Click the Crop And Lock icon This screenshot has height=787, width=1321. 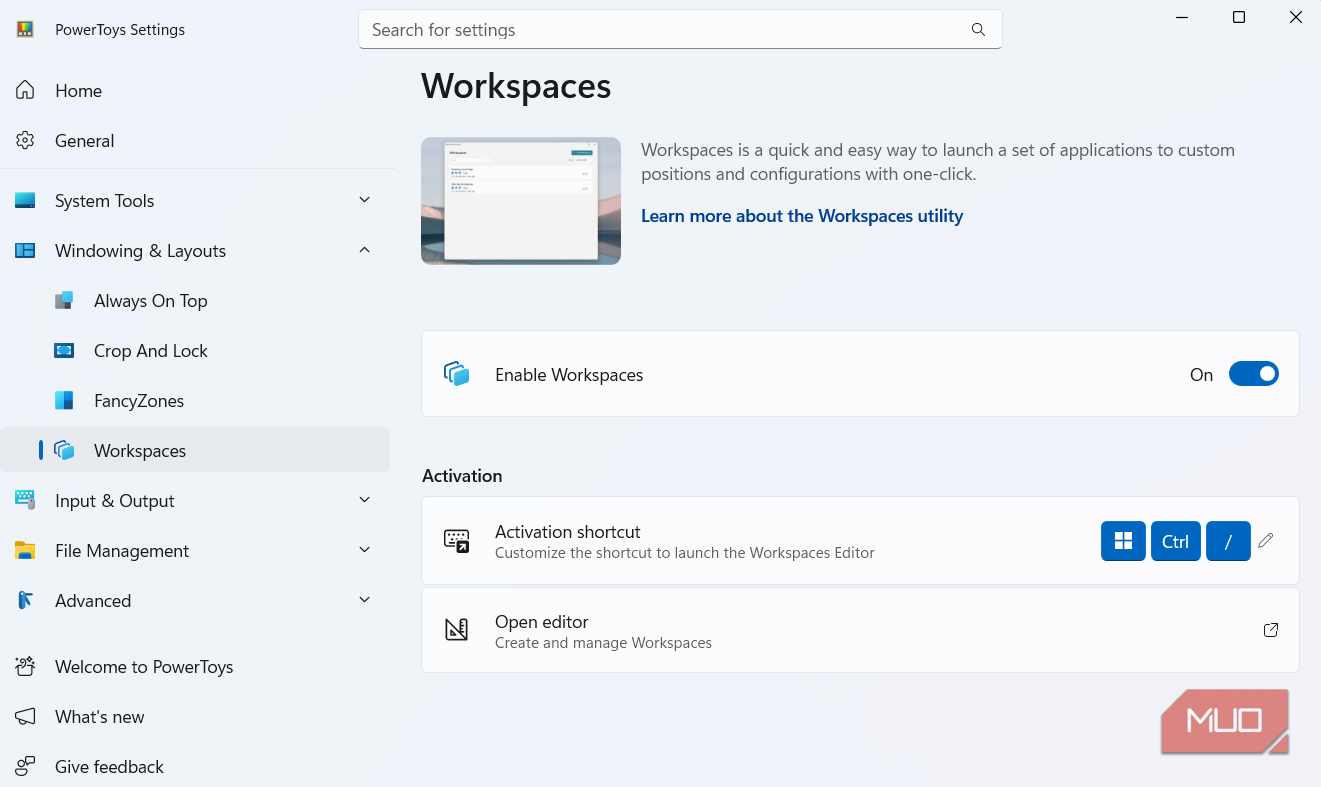[x=64, y=350]
